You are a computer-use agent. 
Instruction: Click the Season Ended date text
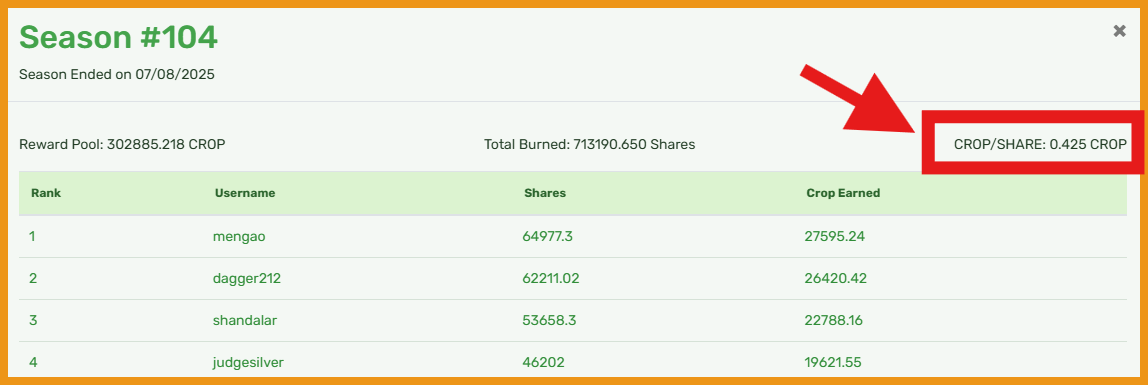[x=116, y=74]
